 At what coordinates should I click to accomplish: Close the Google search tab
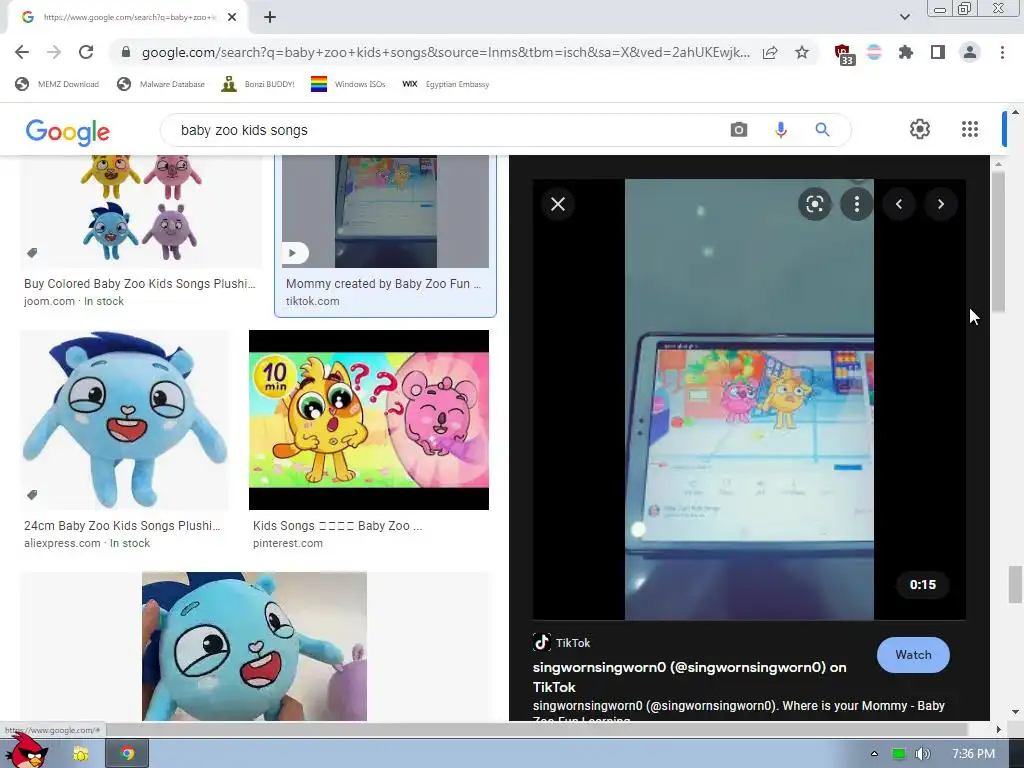(232, 17)
